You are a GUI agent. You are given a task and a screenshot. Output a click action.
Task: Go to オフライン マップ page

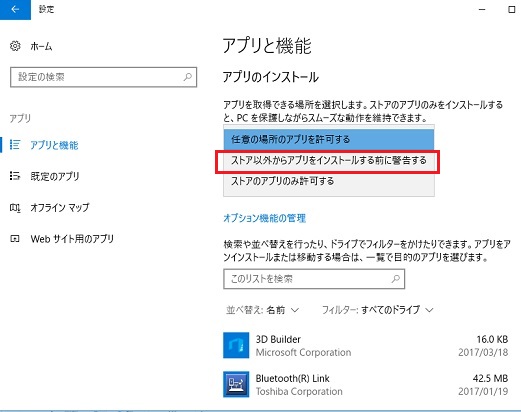pyautogui.click(x=60, y=208)
